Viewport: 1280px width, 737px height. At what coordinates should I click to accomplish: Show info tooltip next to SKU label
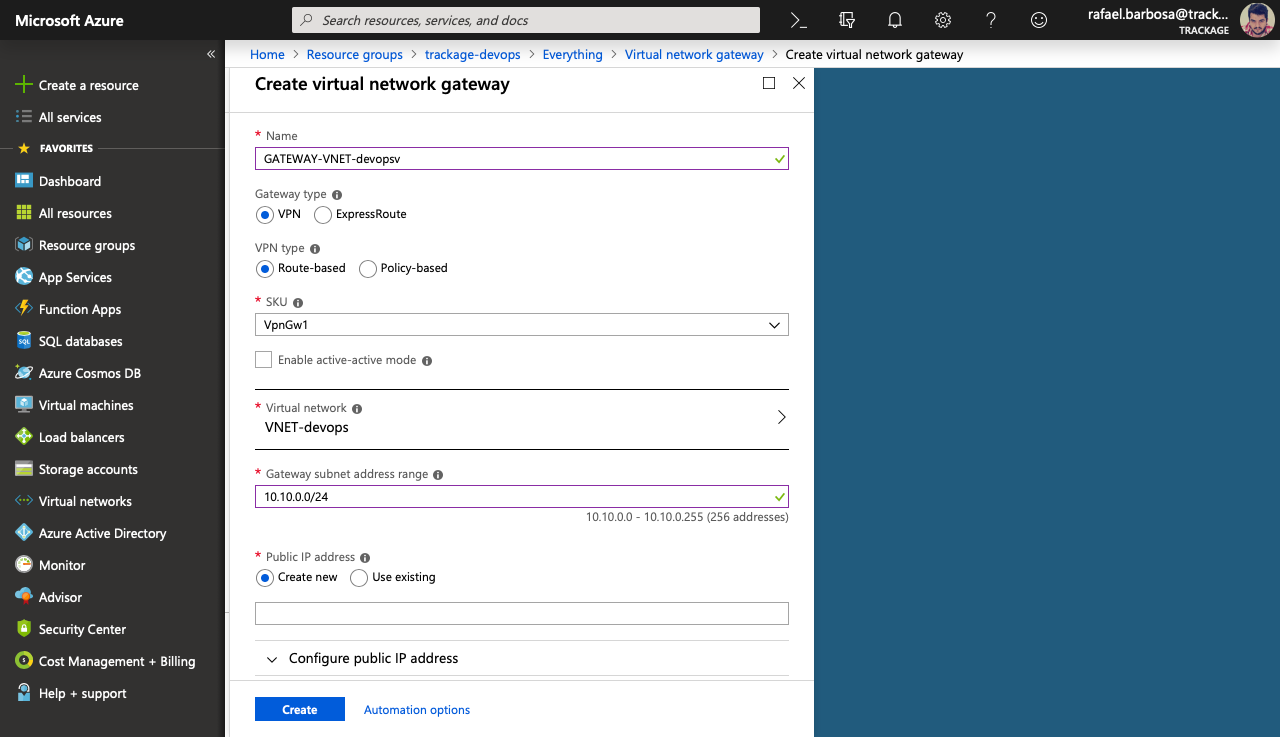click(x=298, y=303)
